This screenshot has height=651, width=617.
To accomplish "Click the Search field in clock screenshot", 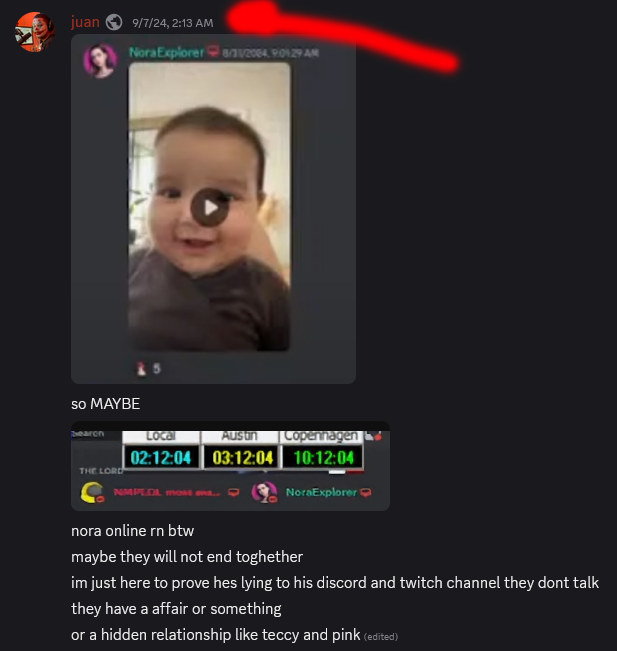I will (x=95, y=434).
